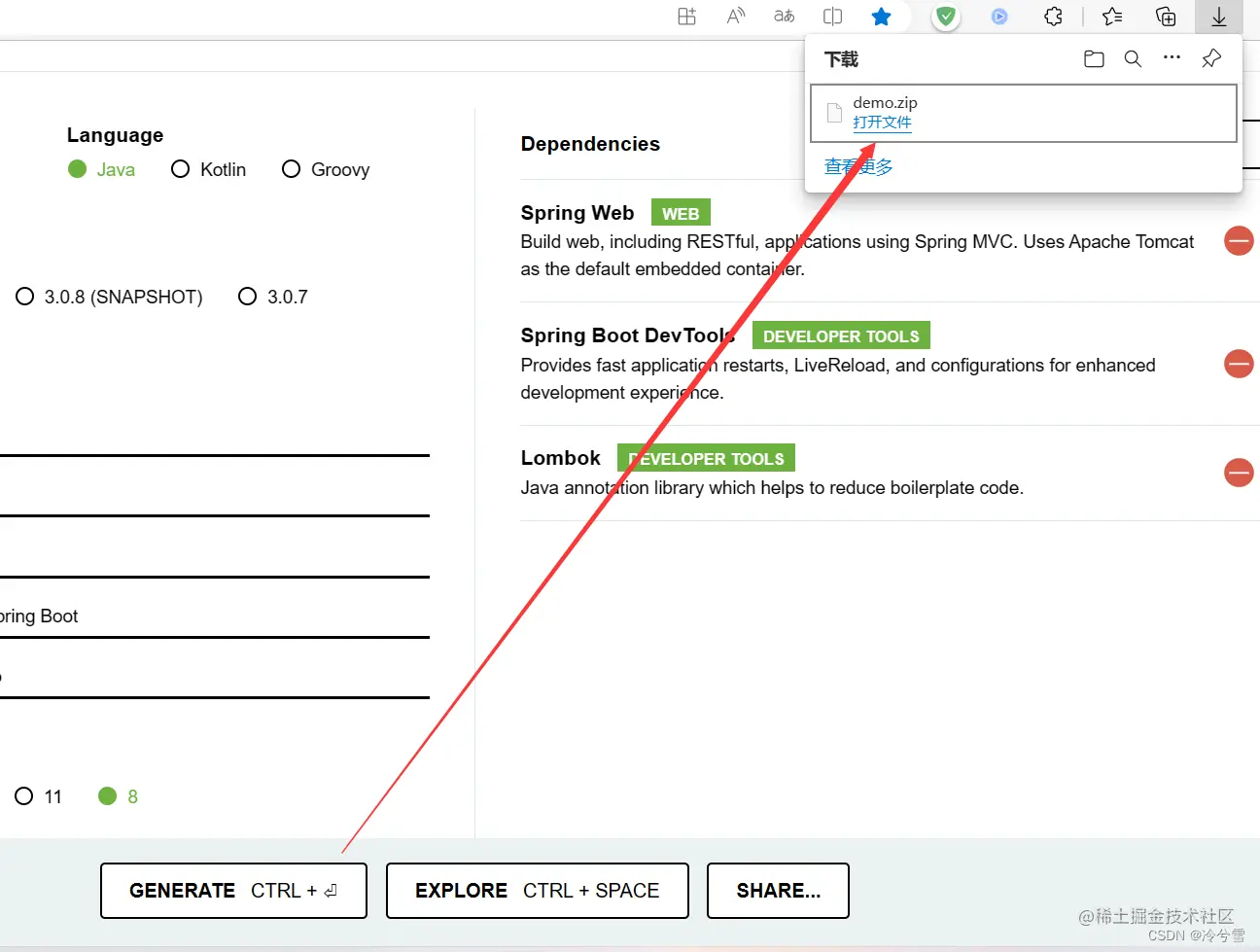Viewport: 1260px width, 952px height.
Task: Click the green shield extension icon
Action: point(946,17)
